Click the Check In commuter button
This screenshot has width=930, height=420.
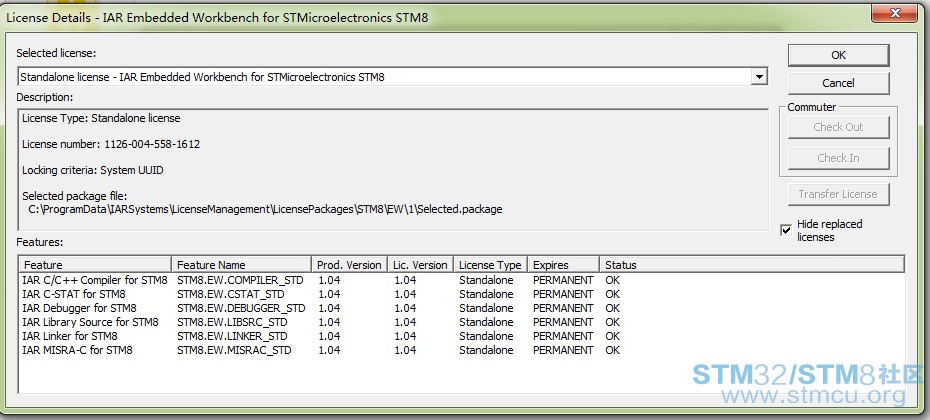pos(838,158)
